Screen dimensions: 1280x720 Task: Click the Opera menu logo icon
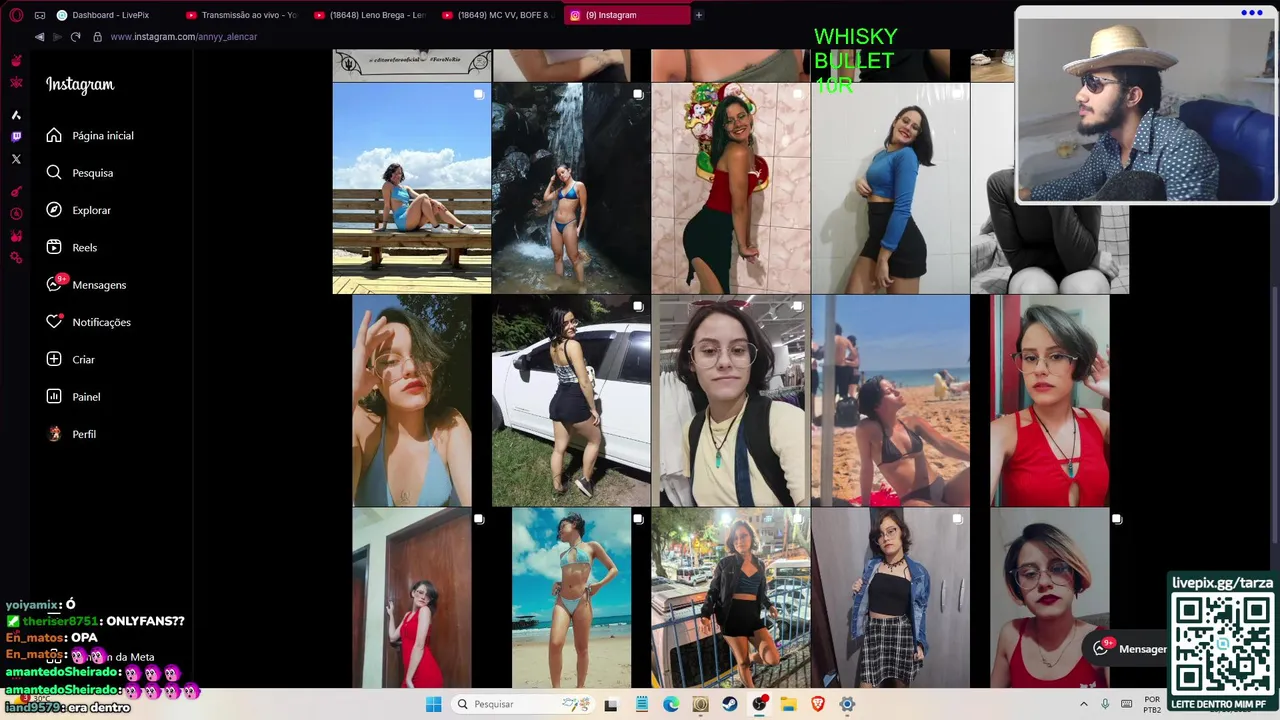click(x=16, y=15)
